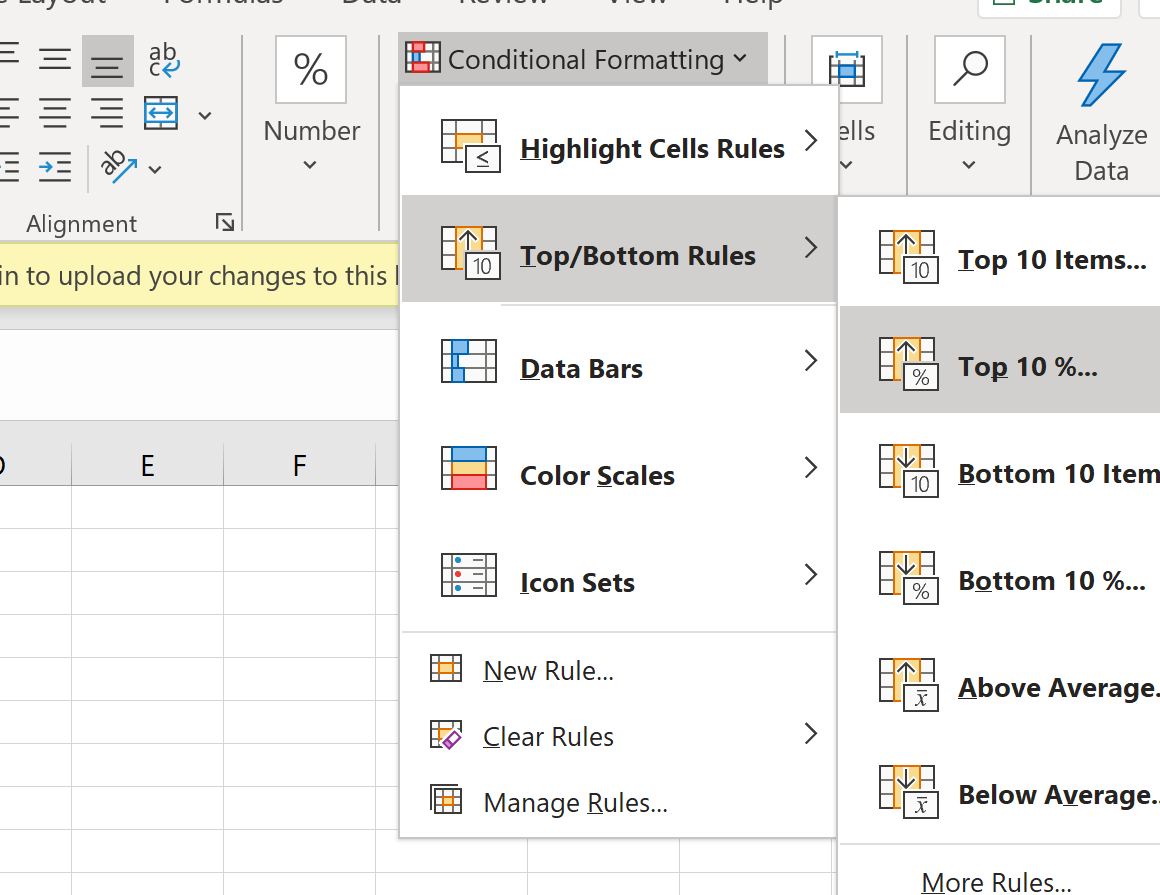1160x895 pixels.
Task: Open the Color Scales submenu
Action: pos(619,469)
